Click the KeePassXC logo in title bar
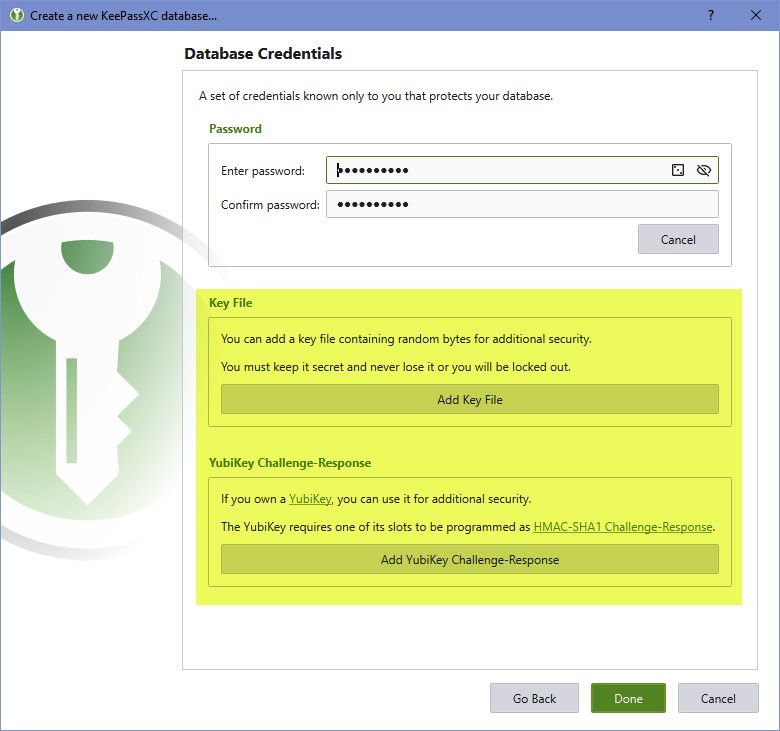This screenshot has width=780, height=731. tap(16, 15)
